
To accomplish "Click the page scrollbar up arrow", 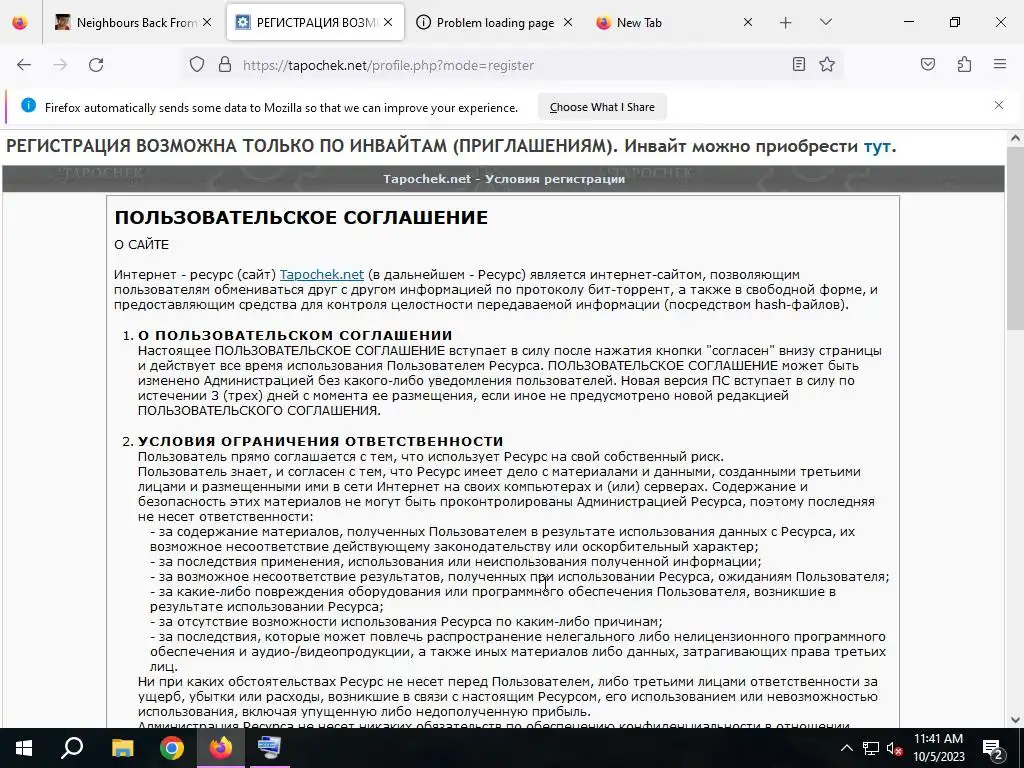I will (1015, 138).
